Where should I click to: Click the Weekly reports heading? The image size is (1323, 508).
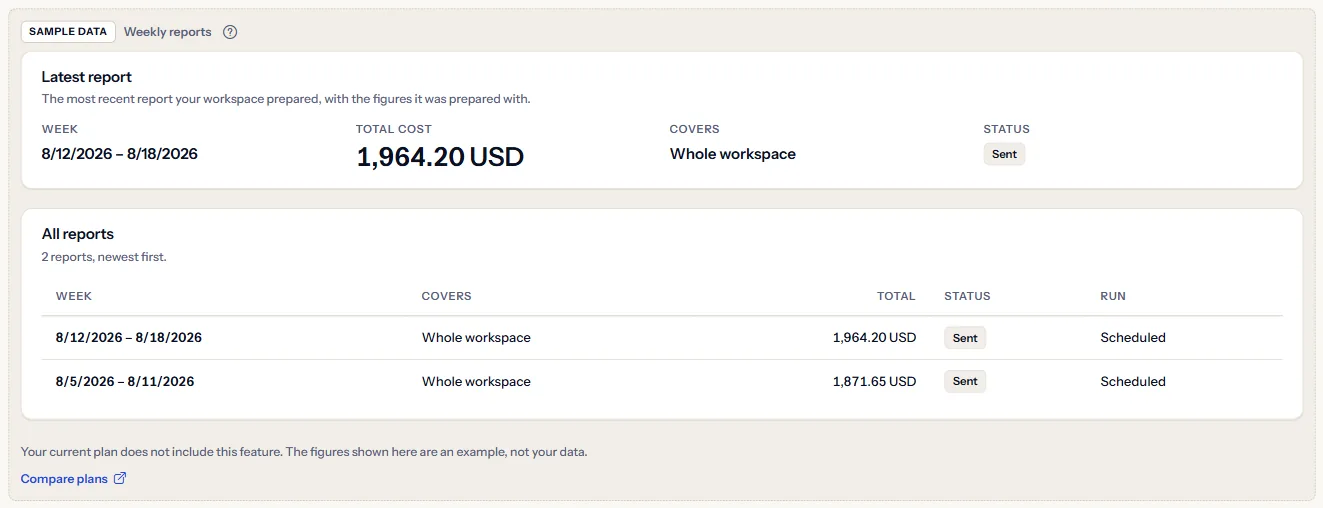tap(168, 32)
